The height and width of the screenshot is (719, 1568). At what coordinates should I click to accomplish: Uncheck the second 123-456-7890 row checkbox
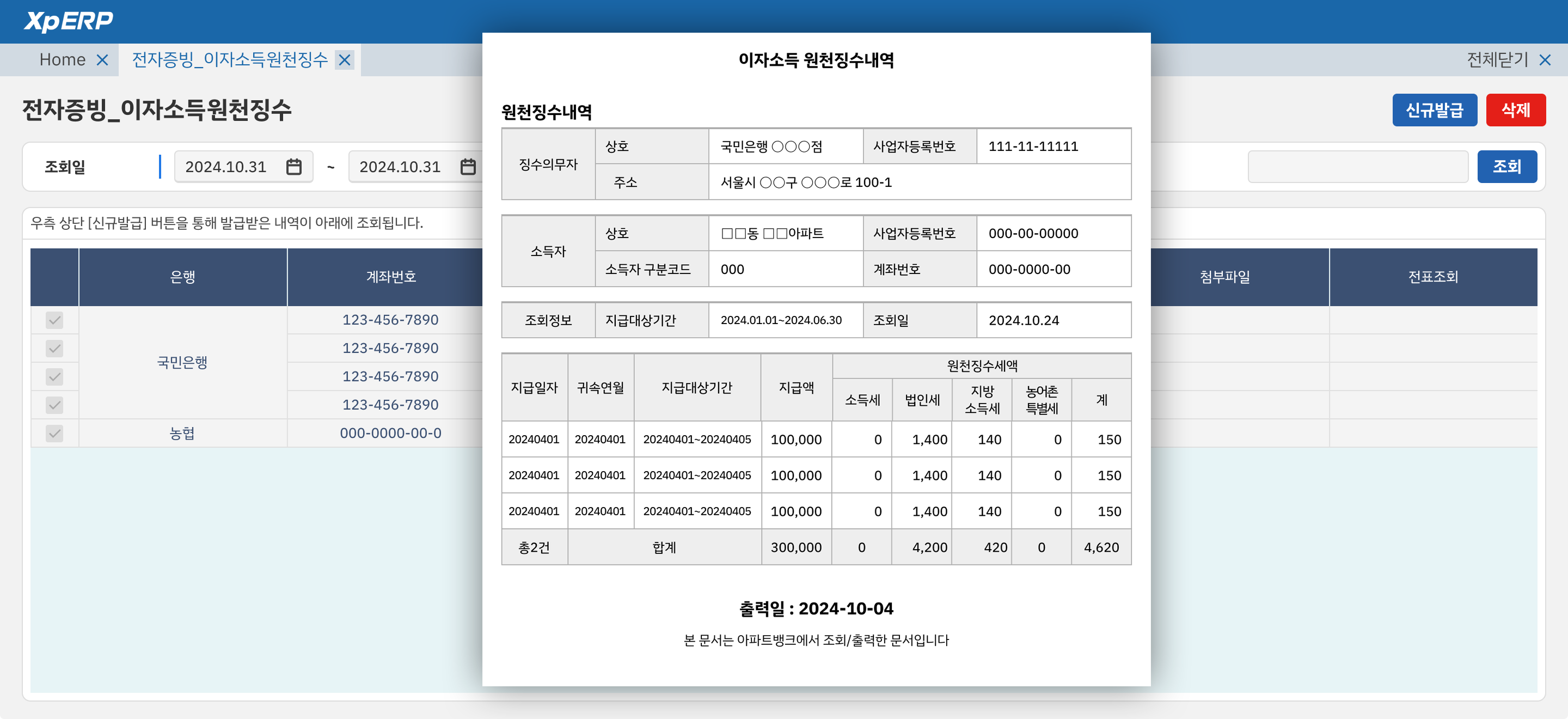click(55, 348)
